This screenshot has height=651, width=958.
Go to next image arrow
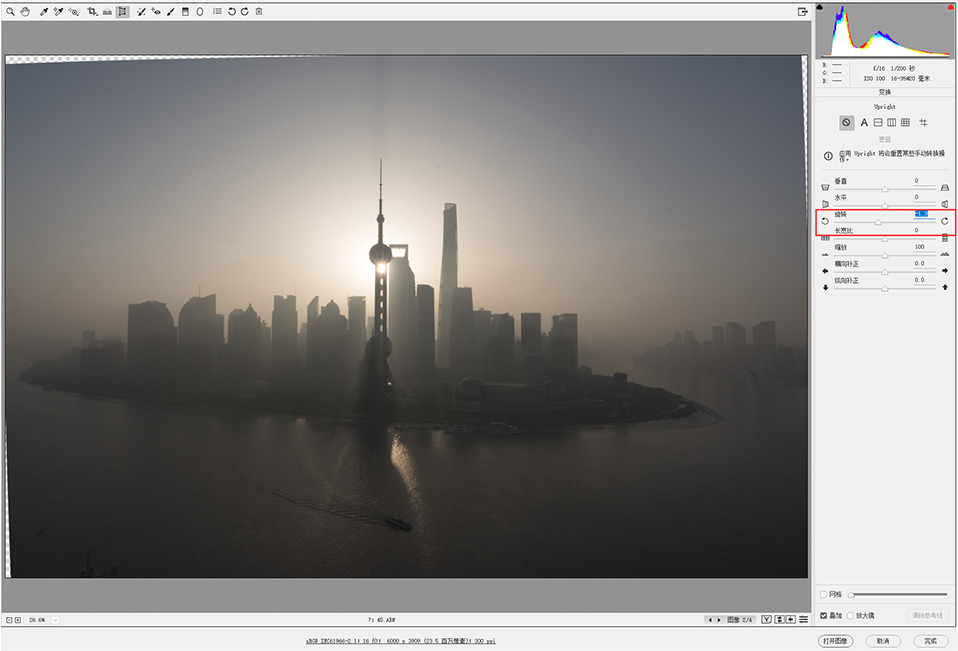click(x=718, y=620)
